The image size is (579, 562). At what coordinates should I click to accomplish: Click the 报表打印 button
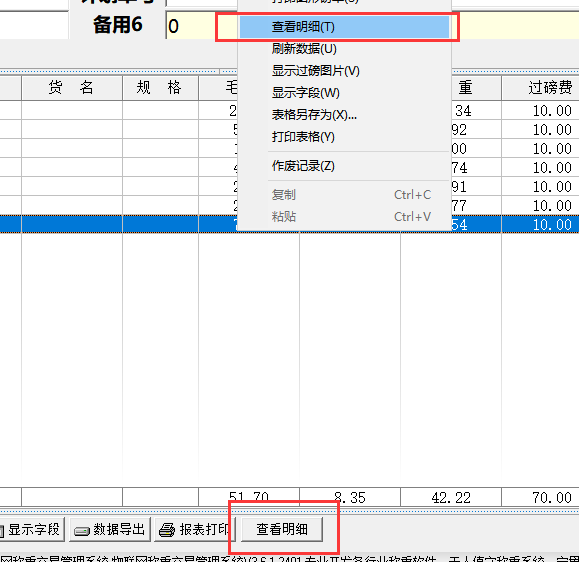tap(195, 530)
